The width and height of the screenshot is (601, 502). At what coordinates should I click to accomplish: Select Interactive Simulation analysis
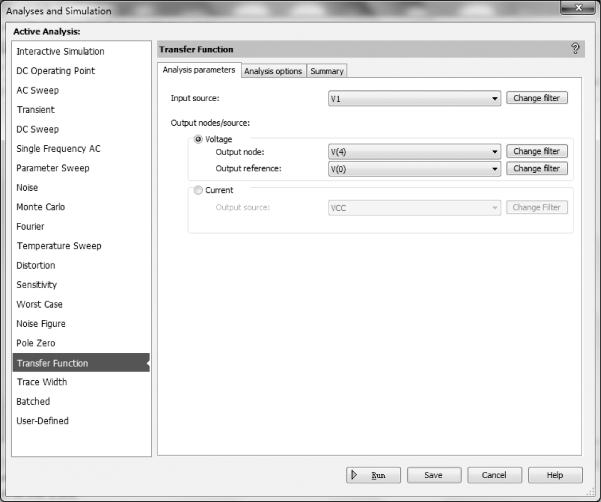point(81,51)
